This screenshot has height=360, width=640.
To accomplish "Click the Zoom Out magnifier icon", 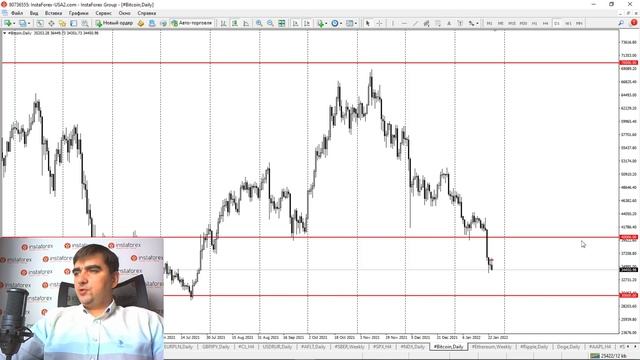I will [x=270, y=23].
